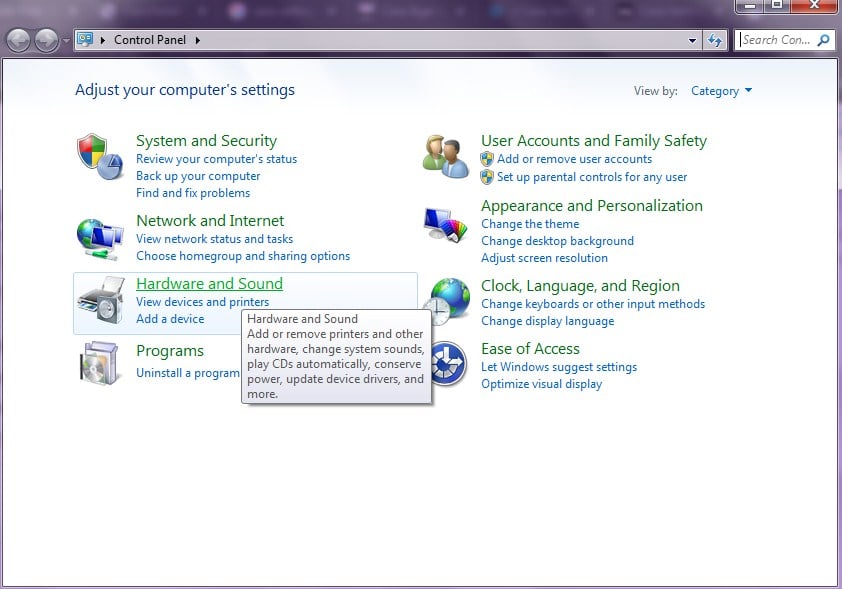The height and width of the screenshot is (589, 842).
Task: Open Appearance and Personalization heading
Action: click(592, 206)
